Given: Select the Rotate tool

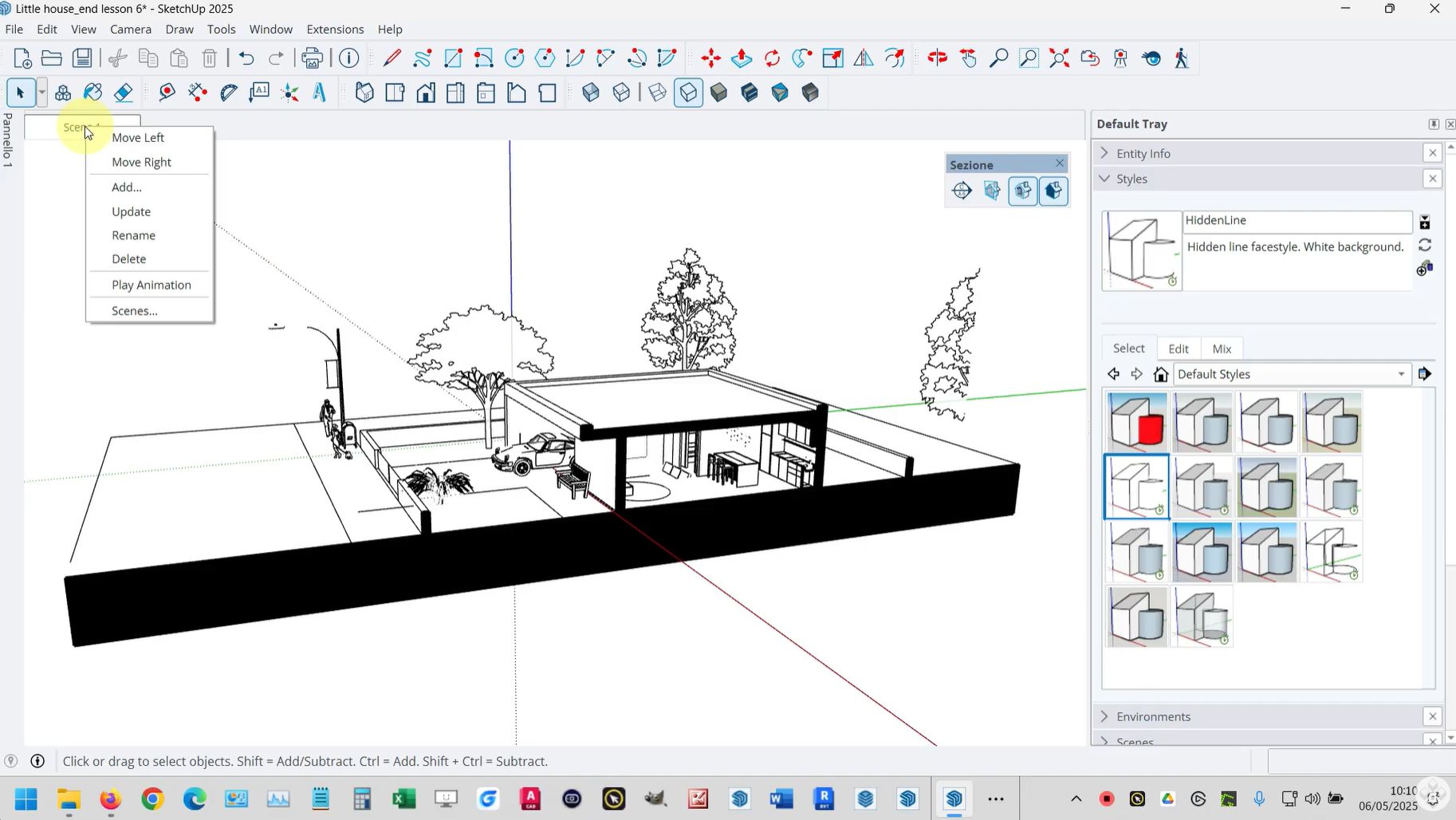Looking at the screenshot, I should tap(772, 58).
